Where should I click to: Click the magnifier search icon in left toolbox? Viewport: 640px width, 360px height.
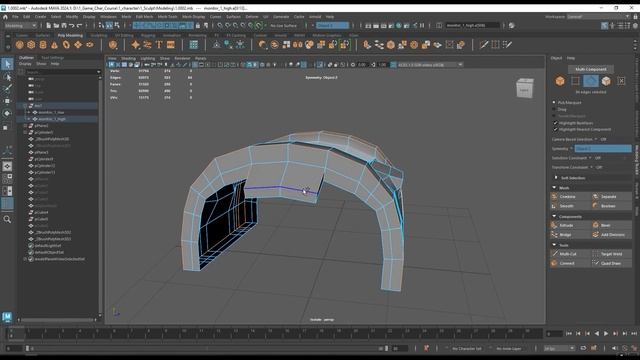[x=7, y=220]
